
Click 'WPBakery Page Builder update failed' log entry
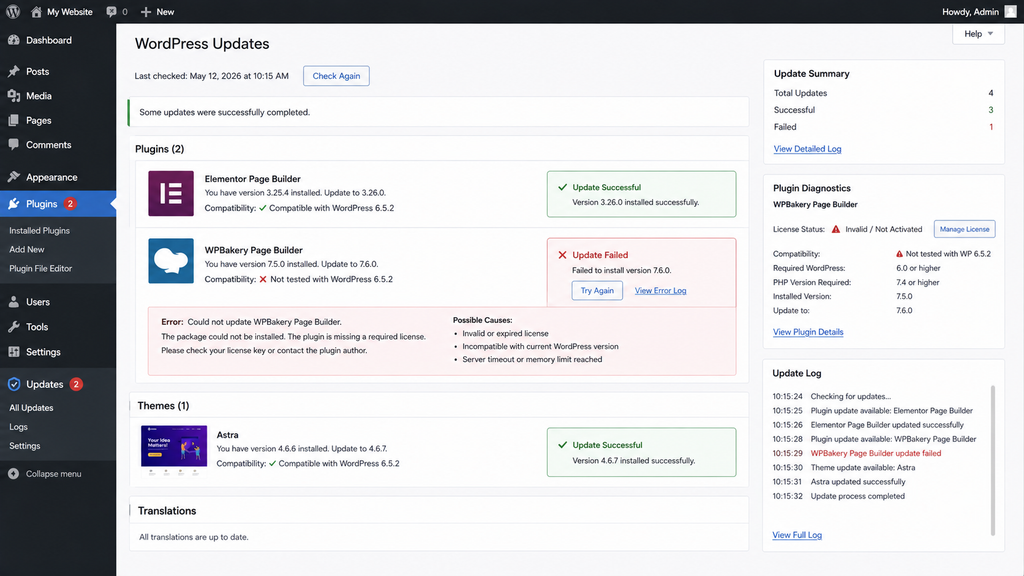click(x=876, y=453)
